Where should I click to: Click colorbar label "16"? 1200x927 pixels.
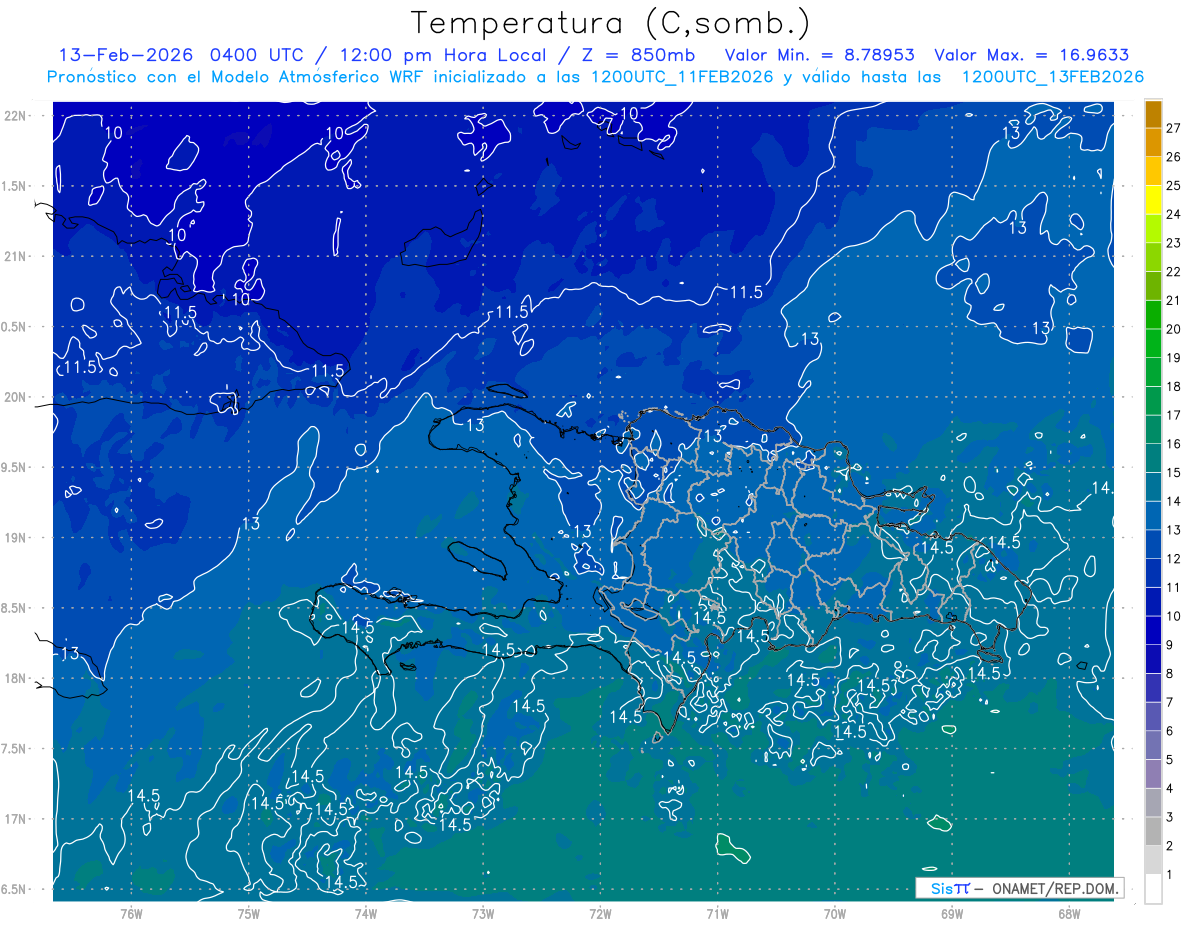click(x=1173, y=444)
